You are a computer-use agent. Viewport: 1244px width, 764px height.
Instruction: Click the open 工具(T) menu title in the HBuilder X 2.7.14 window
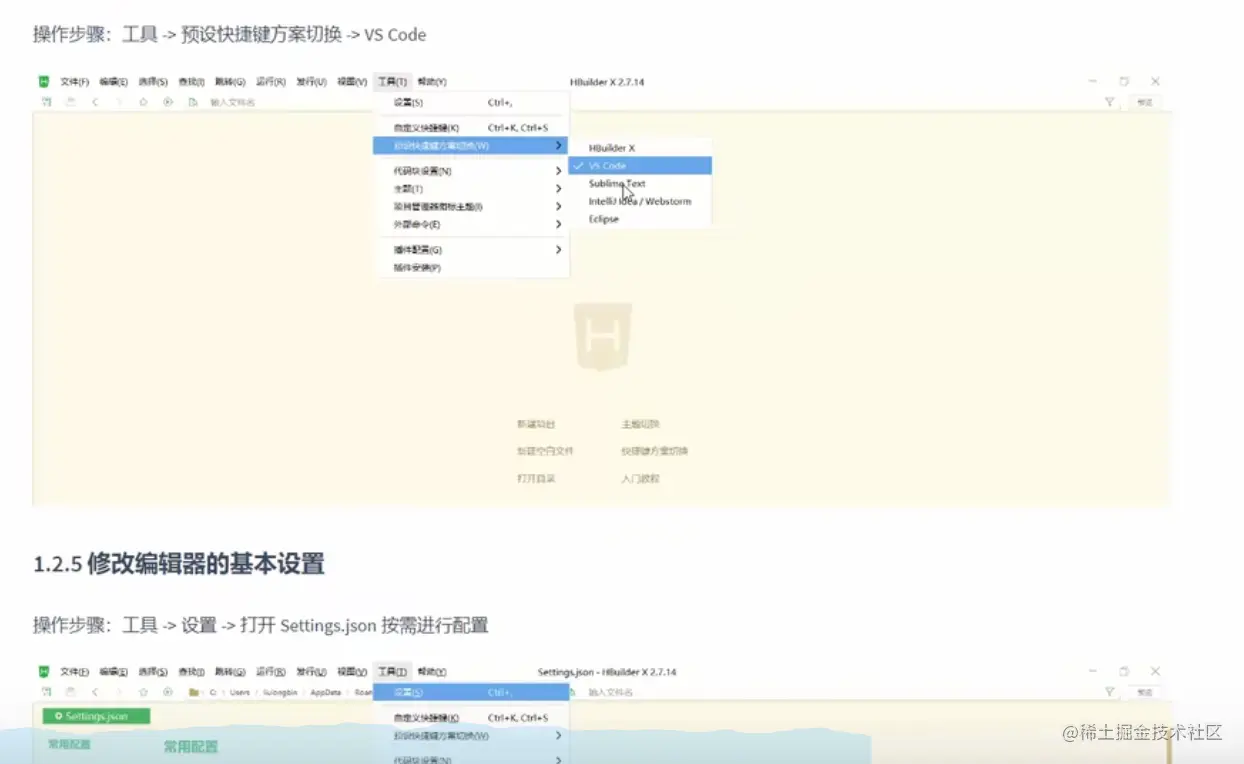[392, 82]
